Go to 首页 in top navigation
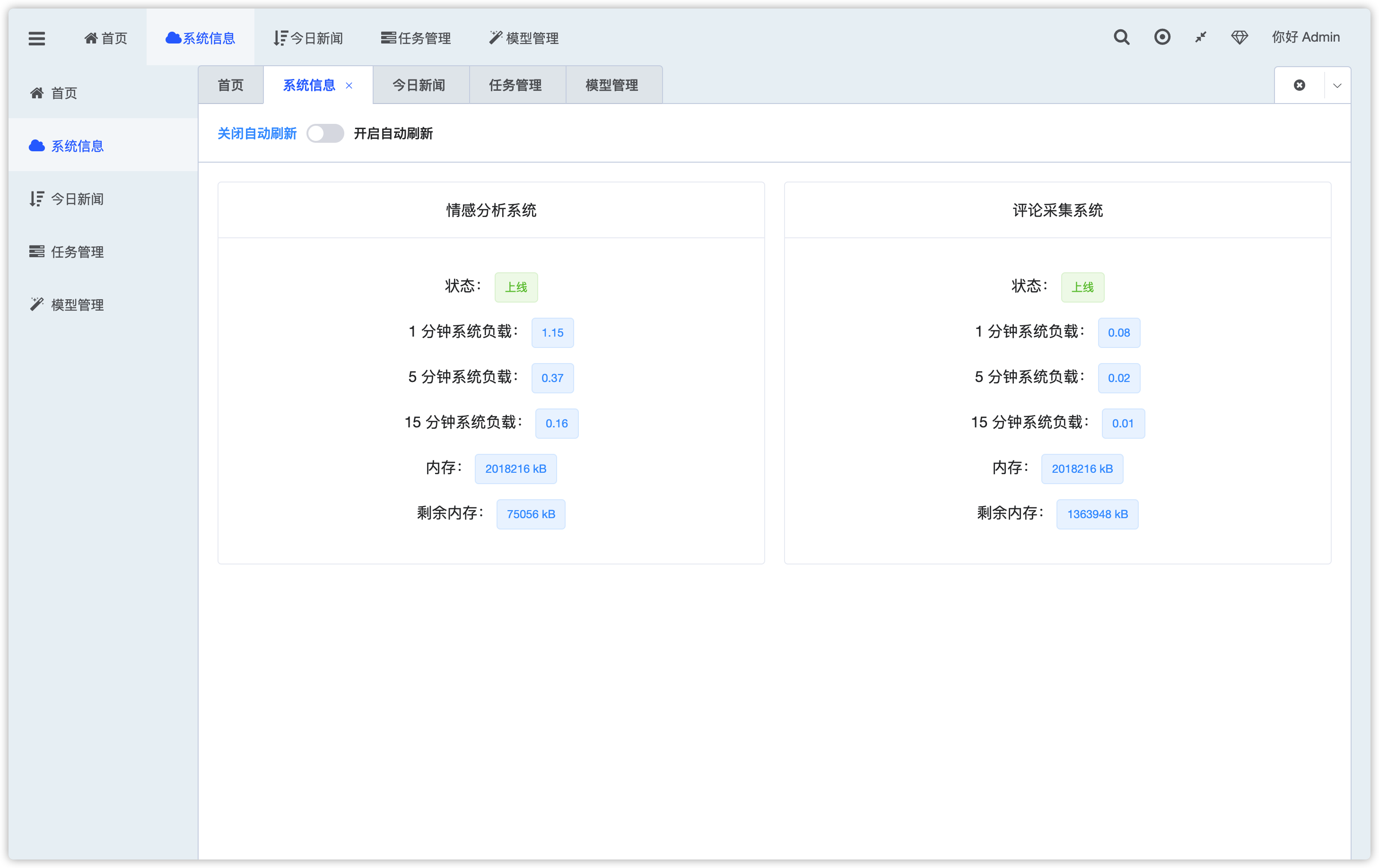 pyautogui.click(x=106, y=38)
